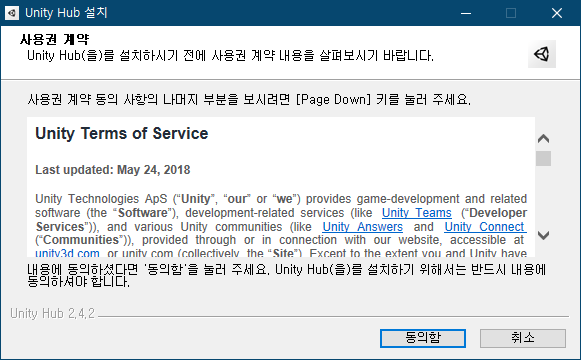Close the Unity Hub installer window
Image resolution: width=581 pixels, height=360 pixels.
point(557,13)
